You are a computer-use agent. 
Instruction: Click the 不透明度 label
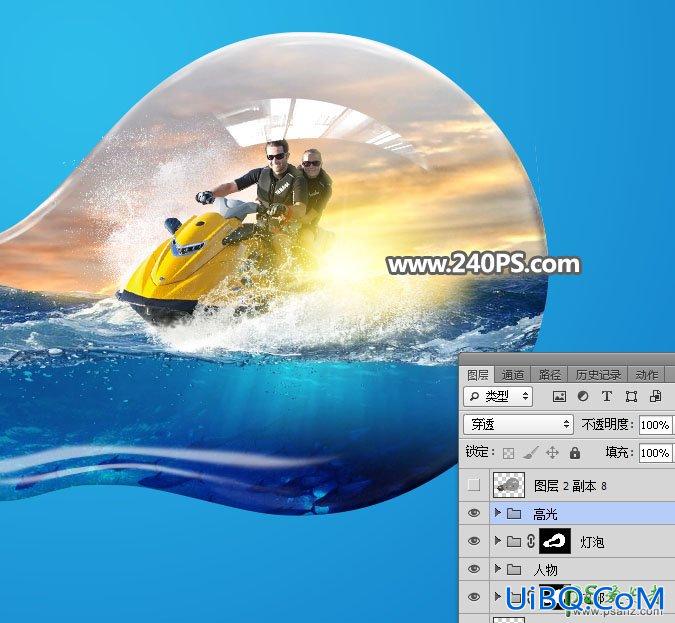pyautogui.click(x=607, y=425)
